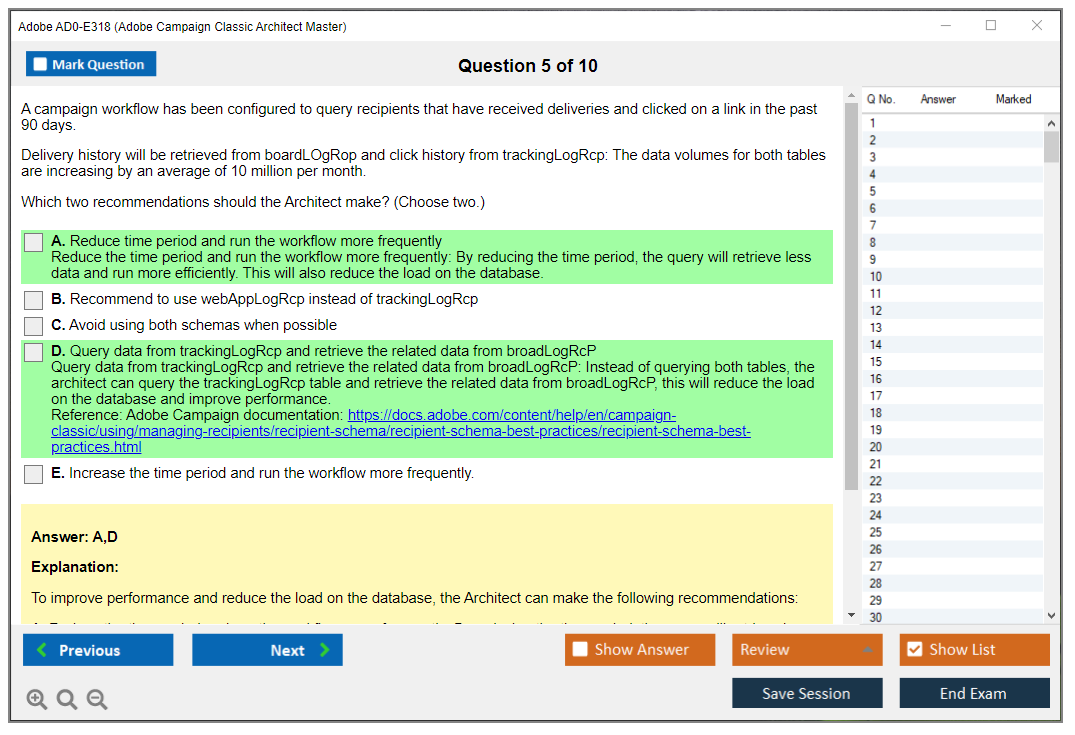
Task: Toggle the Mark Question checkbox
Action: click(x=41, y=65)
